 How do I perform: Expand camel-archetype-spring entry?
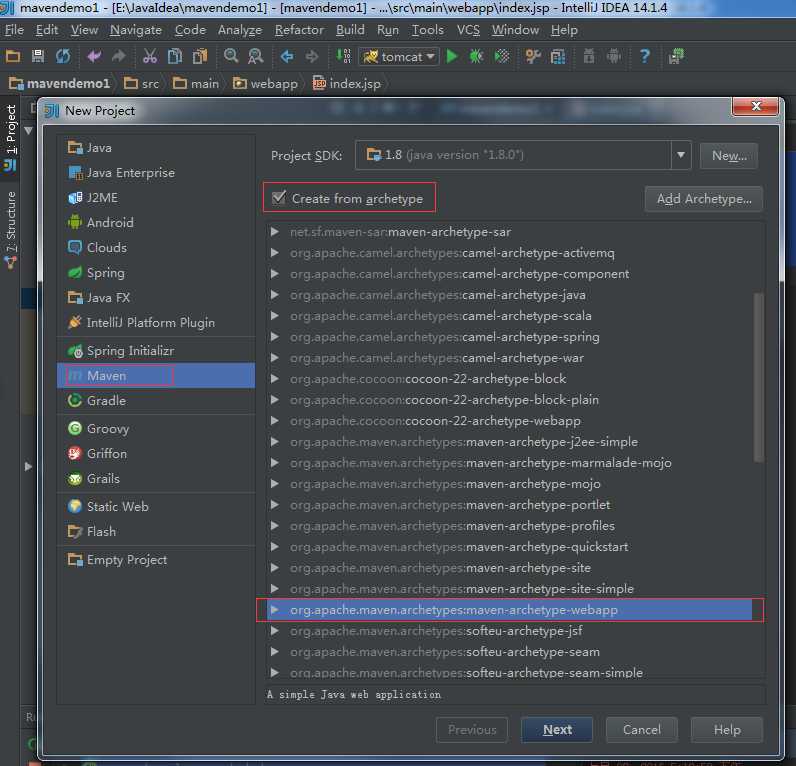(x=275, y=337)
